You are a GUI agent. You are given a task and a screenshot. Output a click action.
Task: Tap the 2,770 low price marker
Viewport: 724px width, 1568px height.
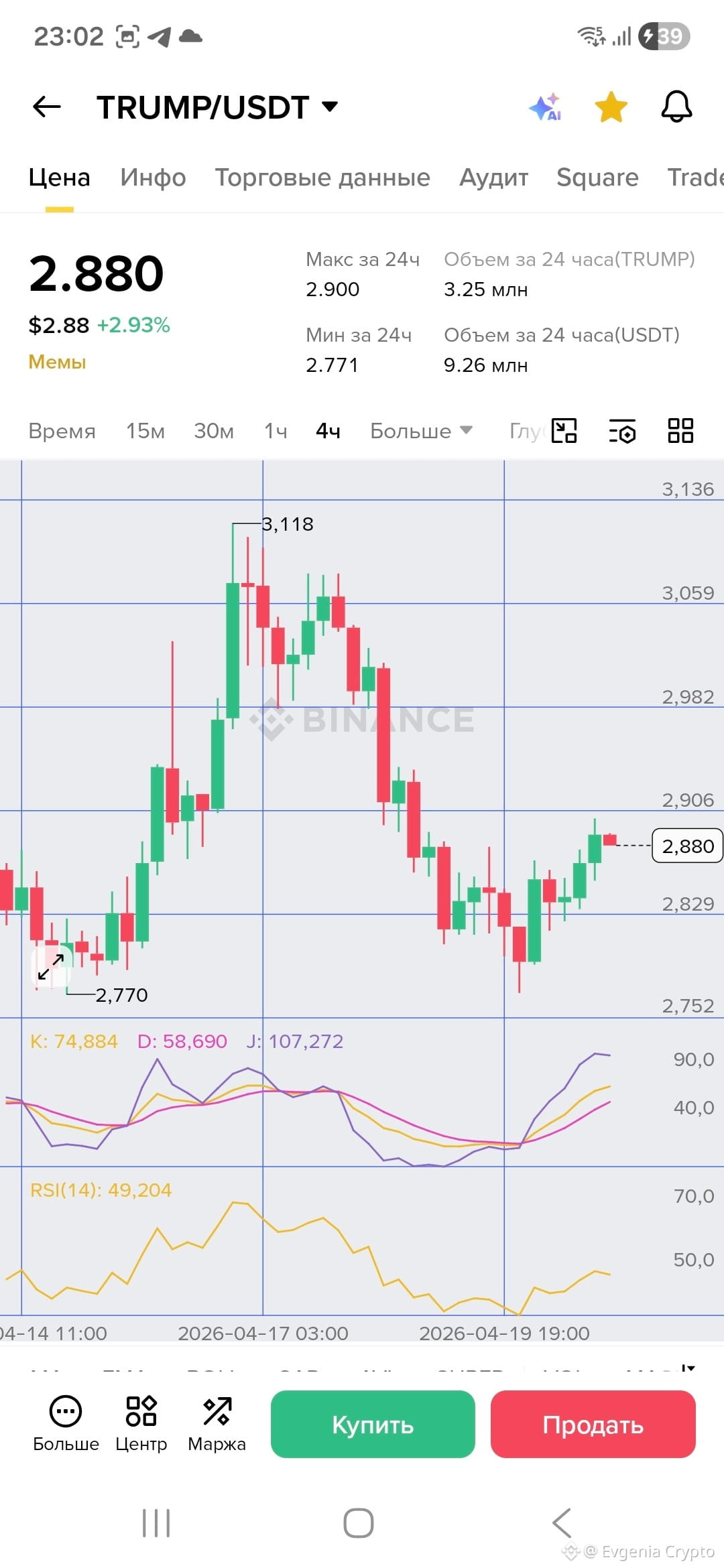pos(121,995)
